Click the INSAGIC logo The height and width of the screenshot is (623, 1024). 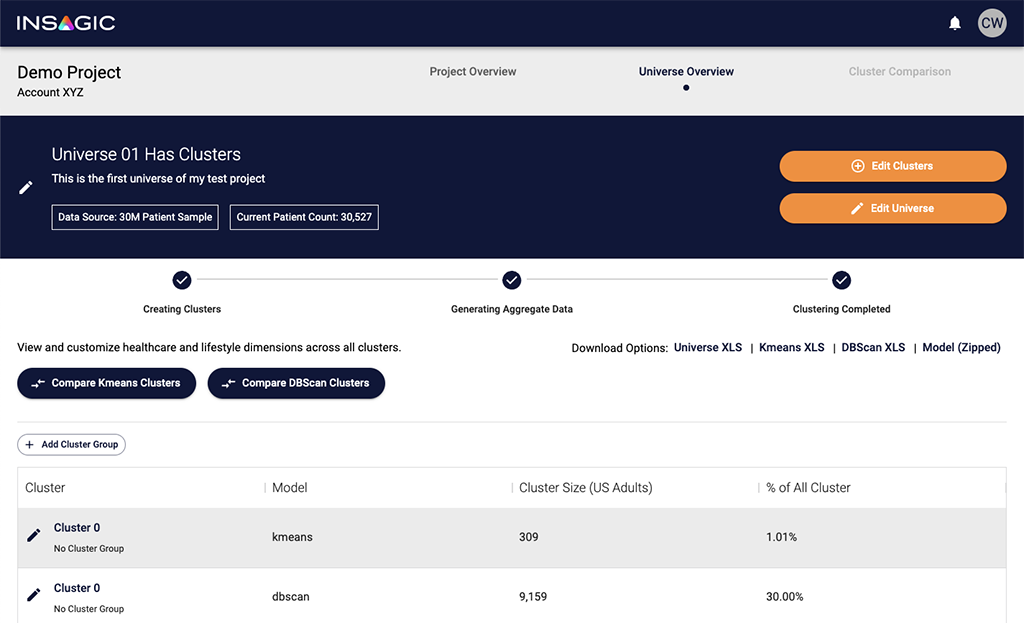pyautogui.click(x=66, y=23)
